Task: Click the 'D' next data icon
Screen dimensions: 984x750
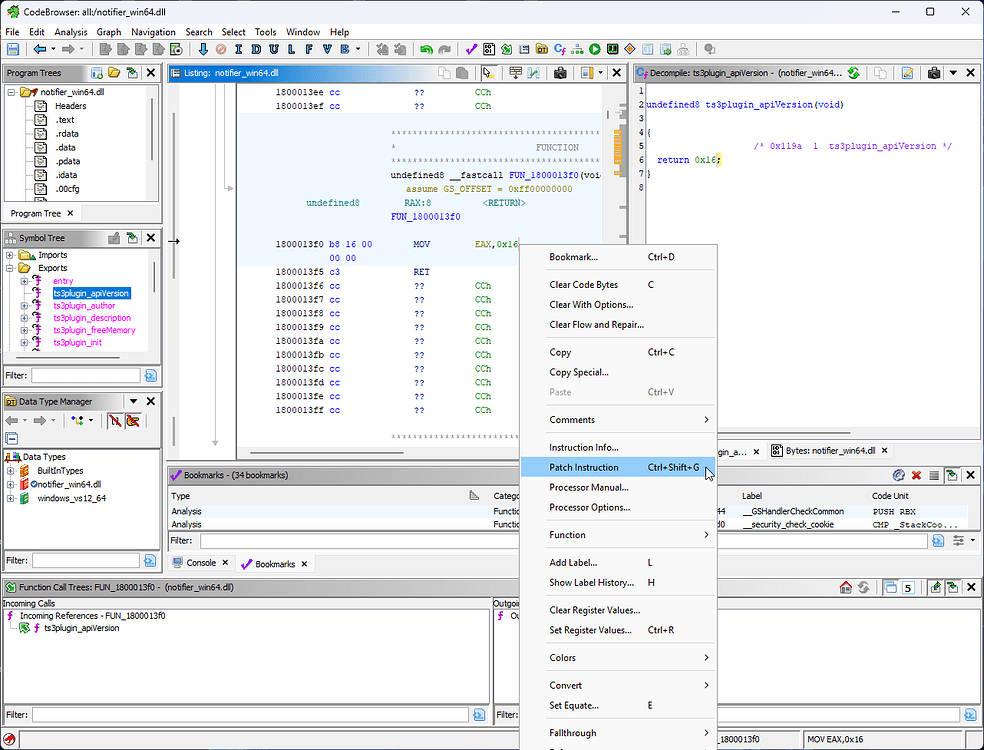Action: (x=256, y=49)
